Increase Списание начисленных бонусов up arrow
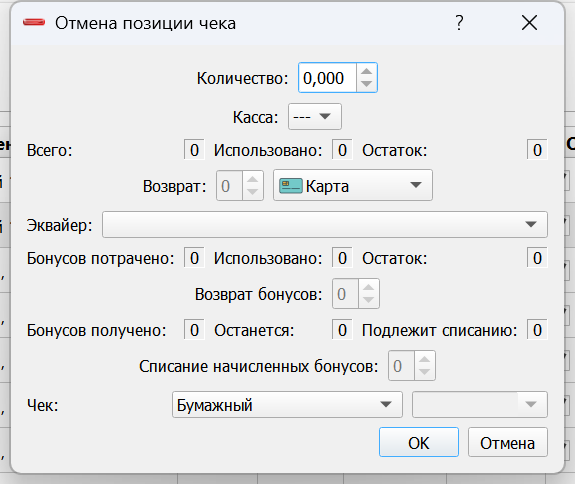The height and width of the screenshot is (484, 575). tap(425, 359)
